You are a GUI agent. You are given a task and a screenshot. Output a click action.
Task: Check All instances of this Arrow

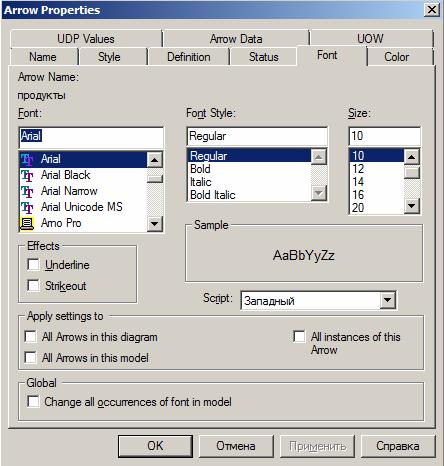click(299, 336)
